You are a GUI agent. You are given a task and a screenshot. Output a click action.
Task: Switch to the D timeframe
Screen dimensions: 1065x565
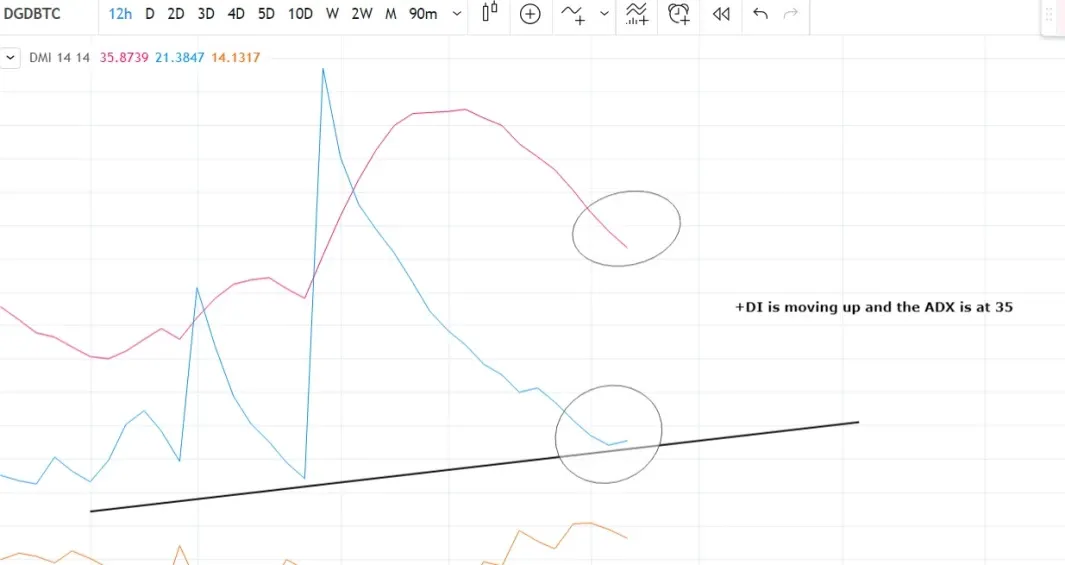[149, 14]
